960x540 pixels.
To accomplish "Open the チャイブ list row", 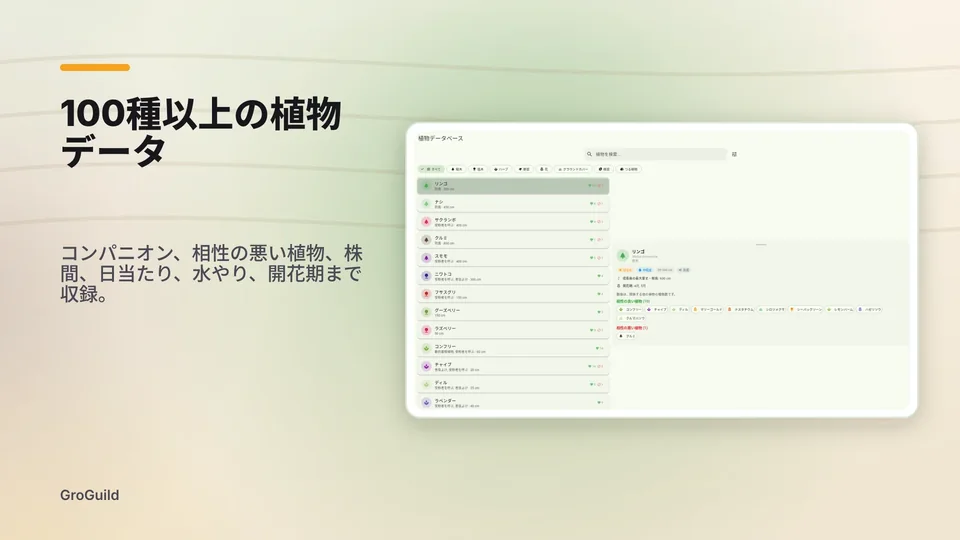I will (x=513, y=366).
